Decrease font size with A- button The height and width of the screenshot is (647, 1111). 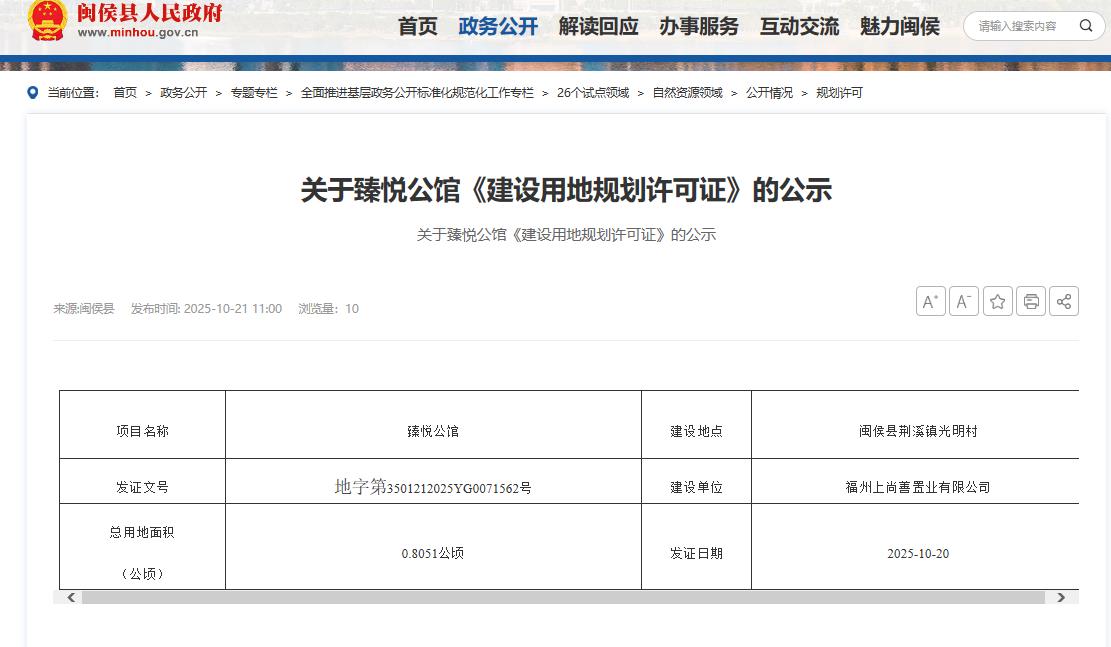tap(964, 301)
